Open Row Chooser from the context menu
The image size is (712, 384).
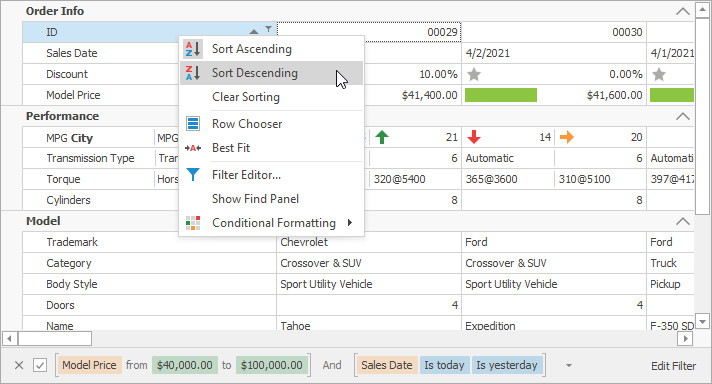click(272, 124)
